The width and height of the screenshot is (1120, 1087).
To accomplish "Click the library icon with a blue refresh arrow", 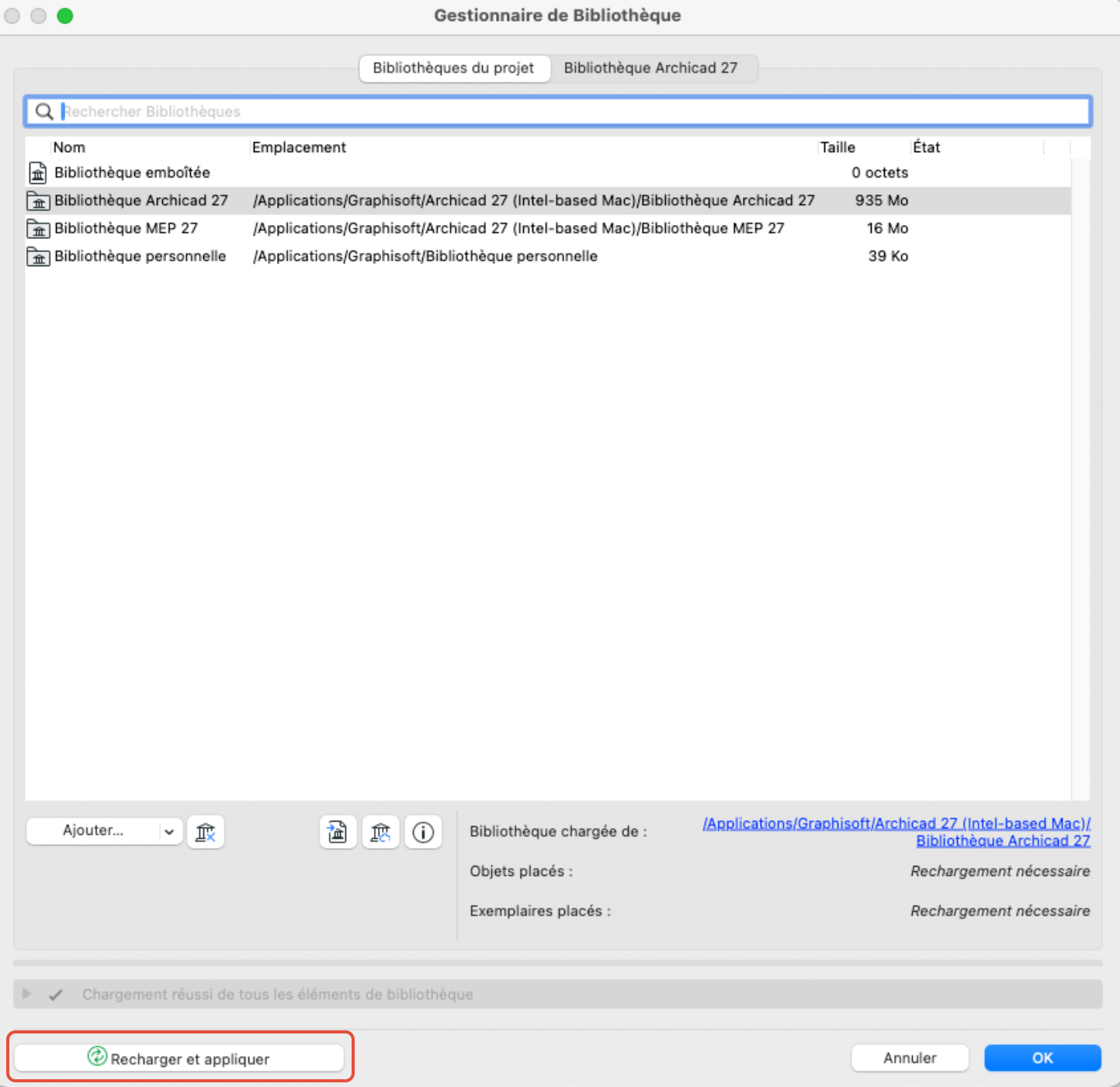I will point(380,833).
